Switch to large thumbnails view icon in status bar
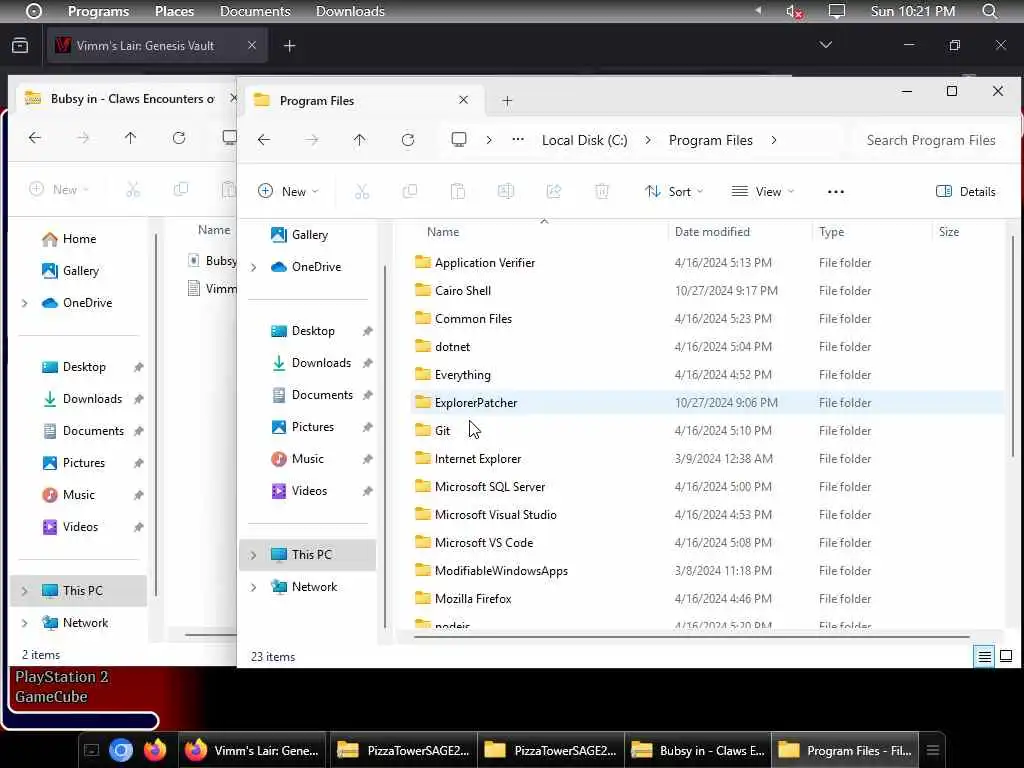 (1006, 656)
